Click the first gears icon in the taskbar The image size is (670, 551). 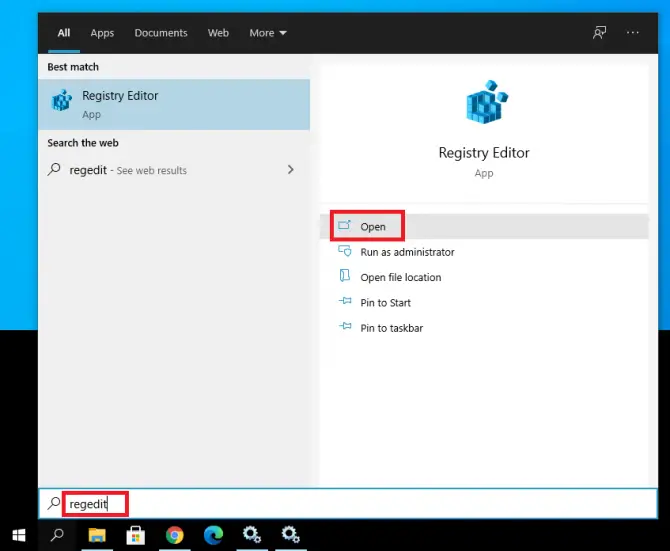pyautogui.click(x=252, y=535)
